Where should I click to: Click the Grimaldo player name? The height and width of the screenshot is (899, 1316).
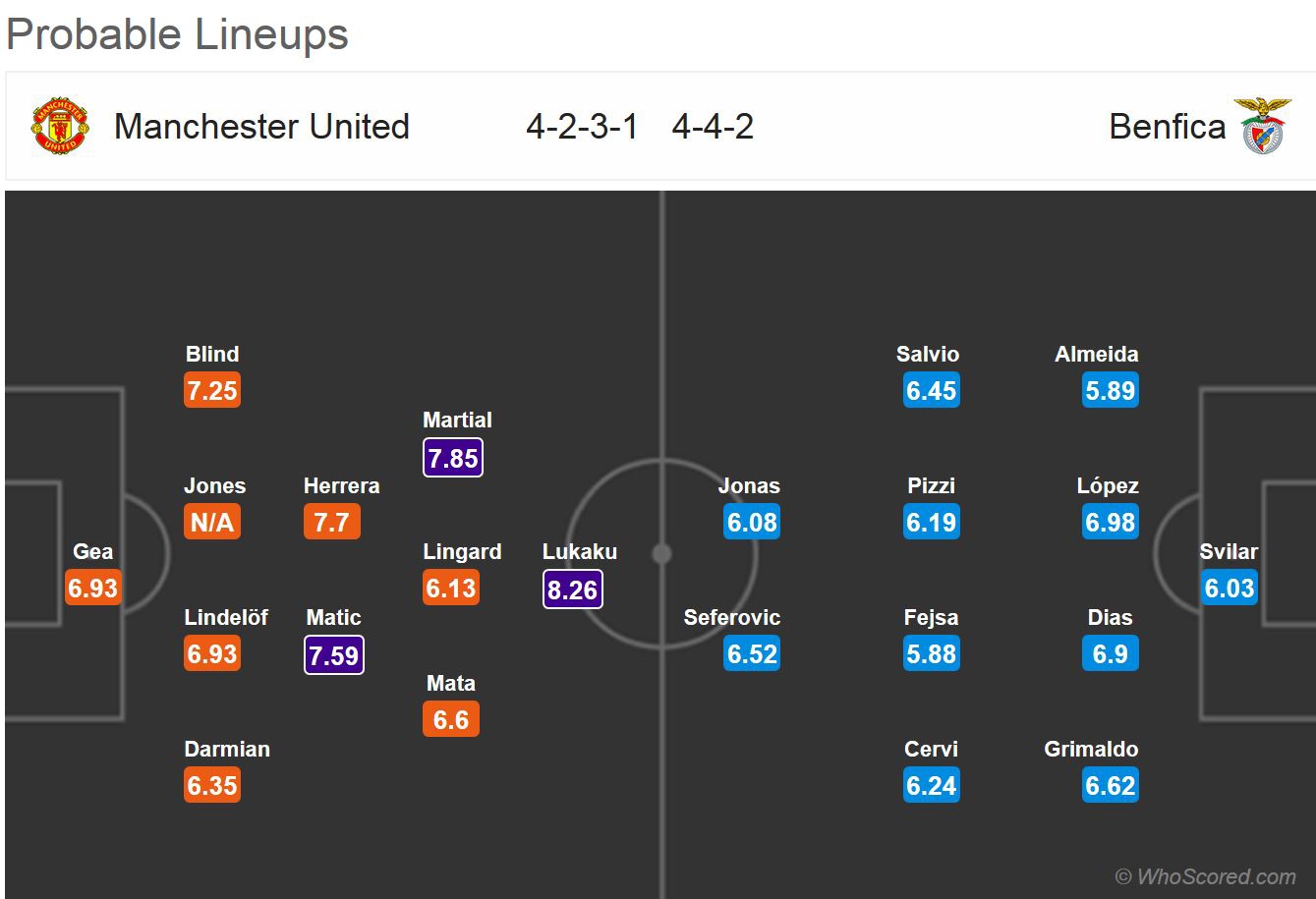1091,750
